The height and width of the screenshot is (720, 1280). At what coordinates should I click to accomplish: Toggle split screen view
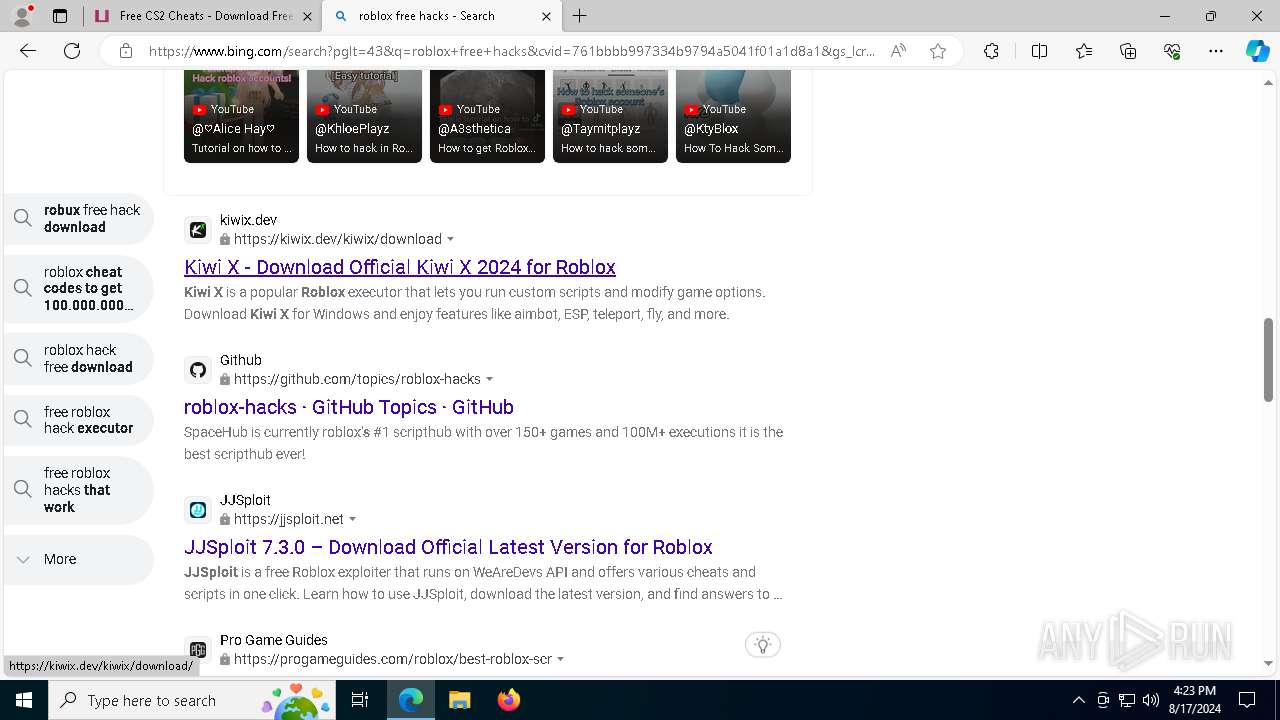[1039, 51]
